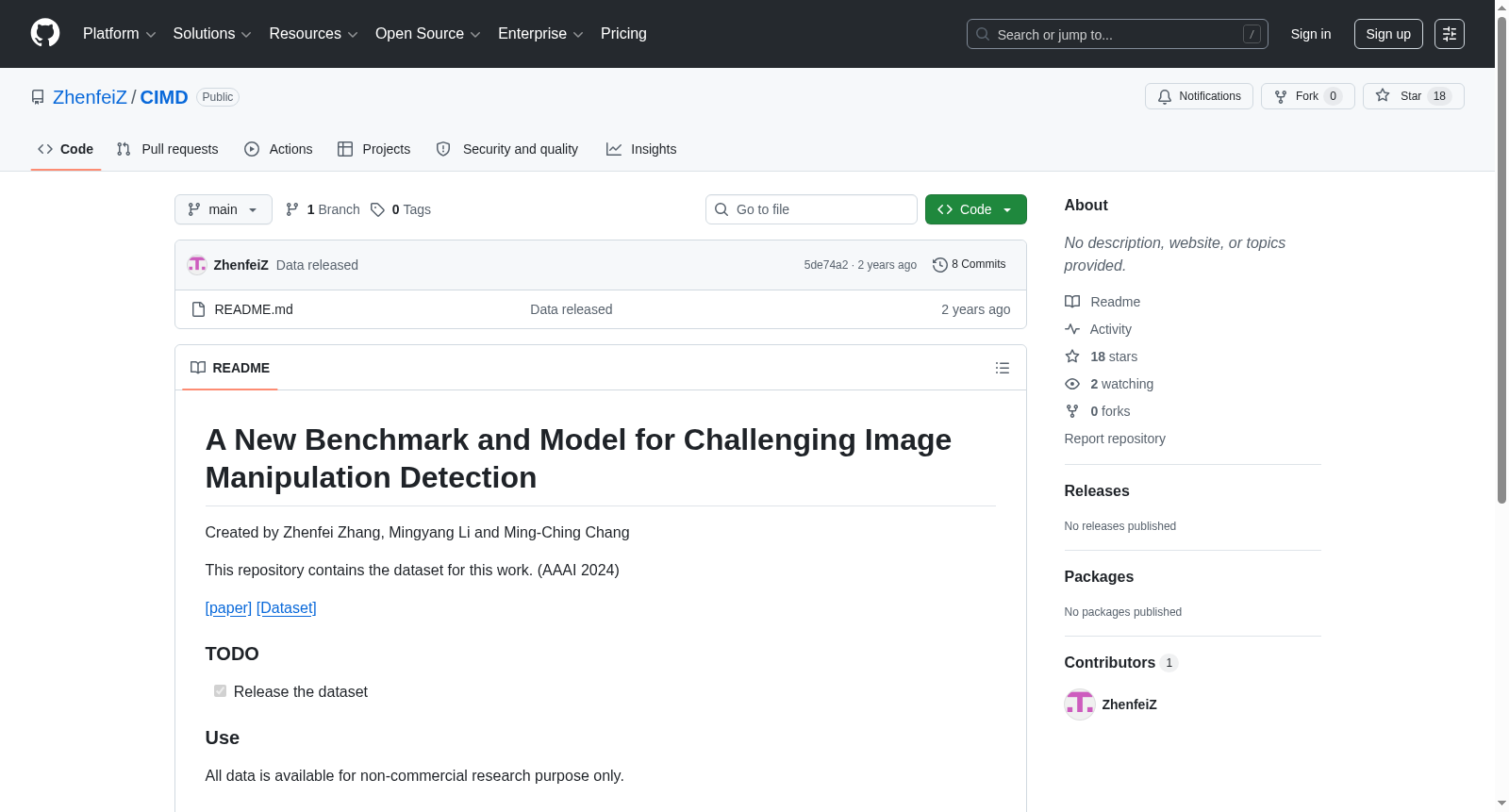The image size is (1509, 812).
Task: Select the README tab heading
Action: click(x=230, y=368)
